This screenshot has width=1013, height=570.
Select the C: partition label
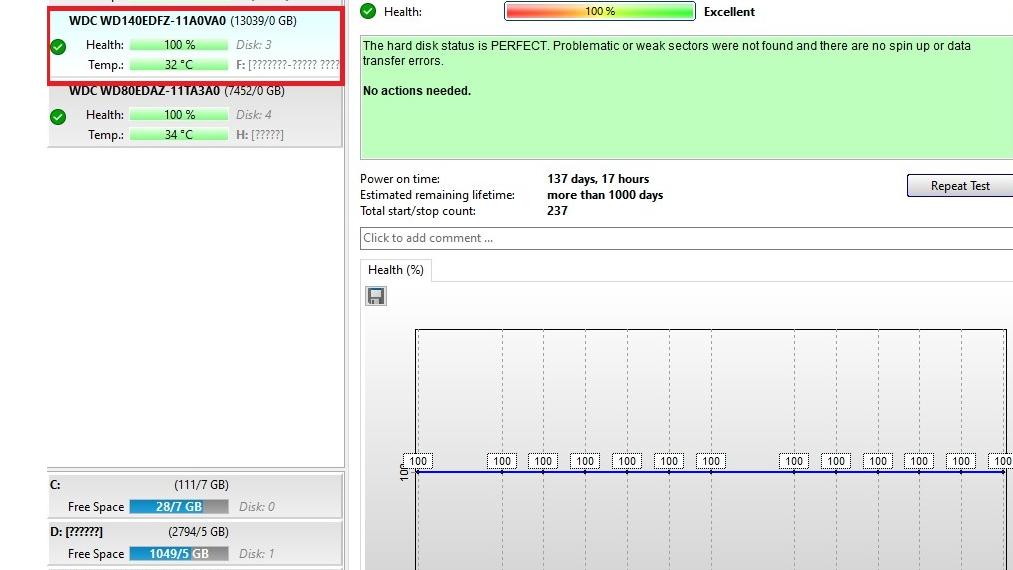pyautogui.click(x=56, y=485)
